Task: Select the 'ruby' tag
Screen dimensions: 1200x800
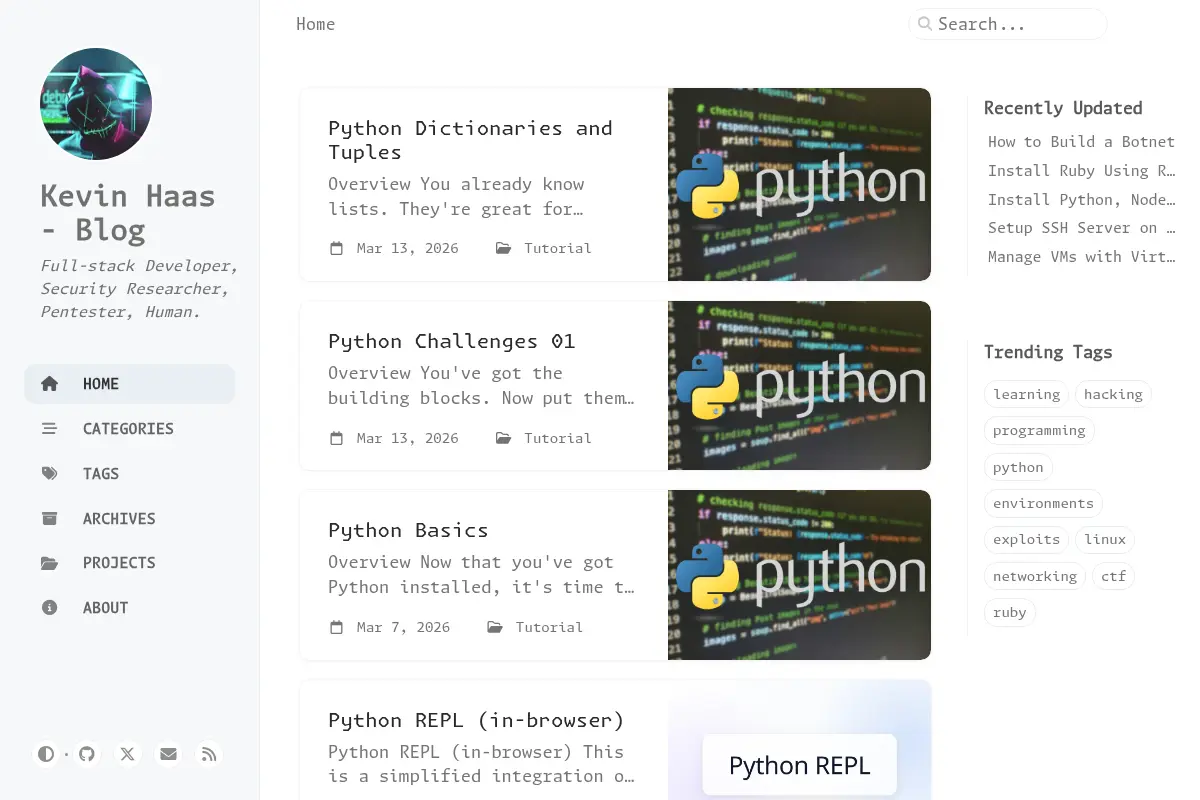Action: pos(1010,612)
